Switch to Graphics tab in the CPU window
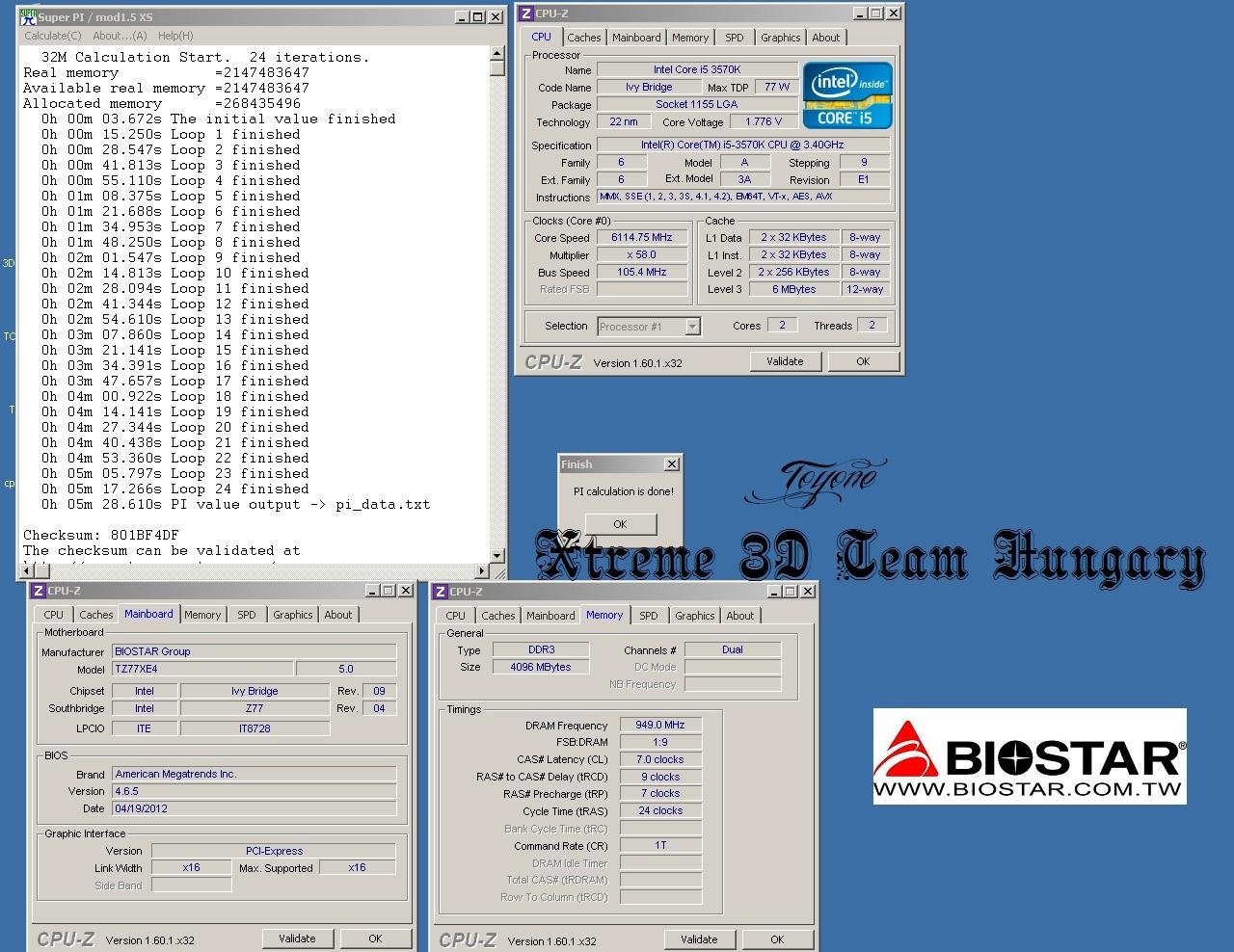The image size is (1234, 952). (x=780, y=38)
